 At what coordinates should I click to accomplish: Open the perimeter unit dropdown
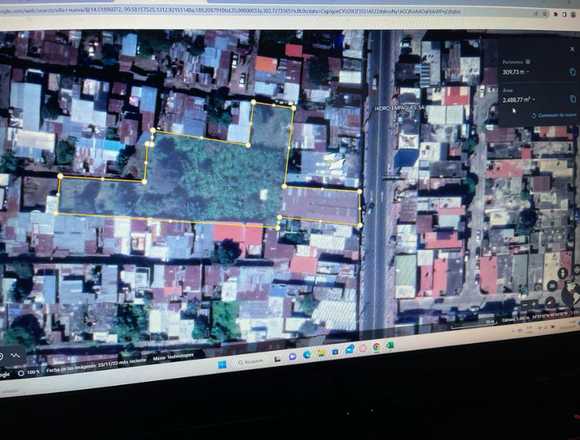tap(527, 72)
